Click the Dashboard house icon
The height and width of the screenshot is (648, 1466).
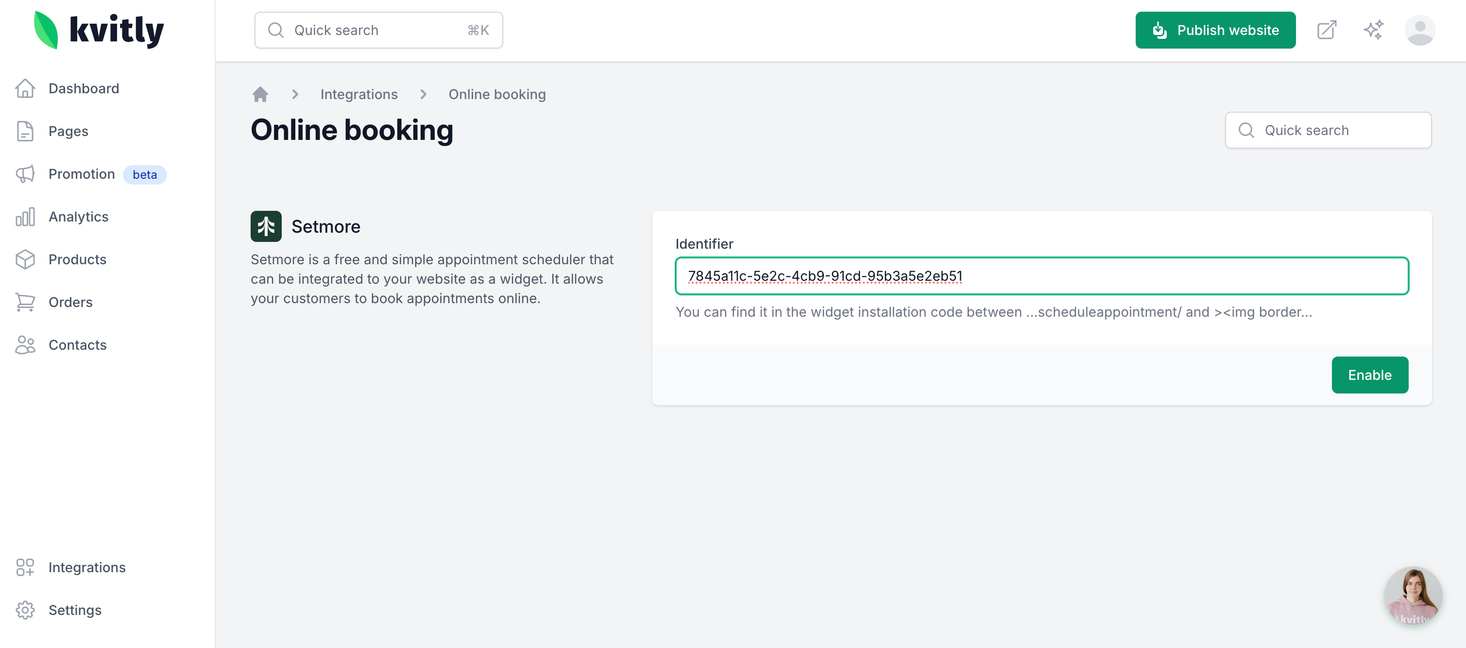tap(25, 88)
